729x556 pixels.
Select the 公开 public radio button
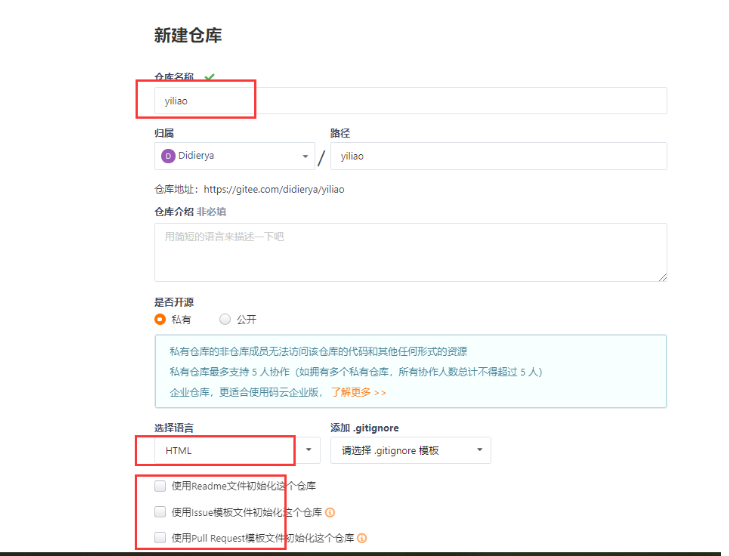(x=225, y=319)
